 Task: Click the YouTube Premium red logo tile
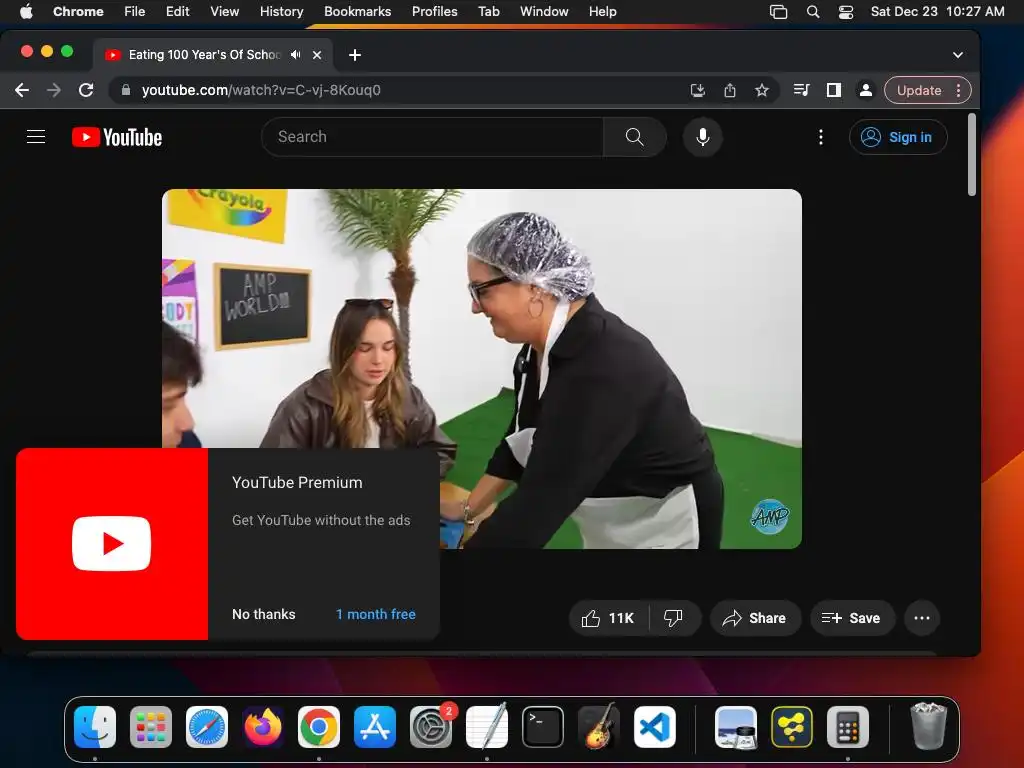coord(112,543)
